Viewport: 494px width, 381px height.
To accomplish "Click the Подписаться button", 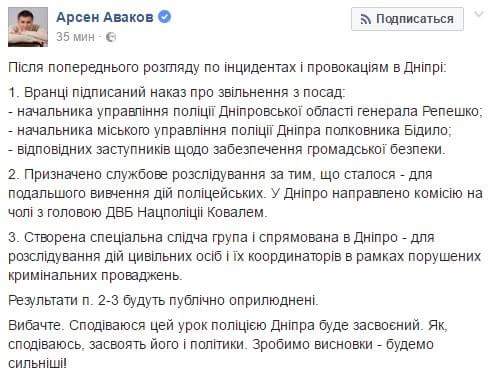I will (407, 19).
